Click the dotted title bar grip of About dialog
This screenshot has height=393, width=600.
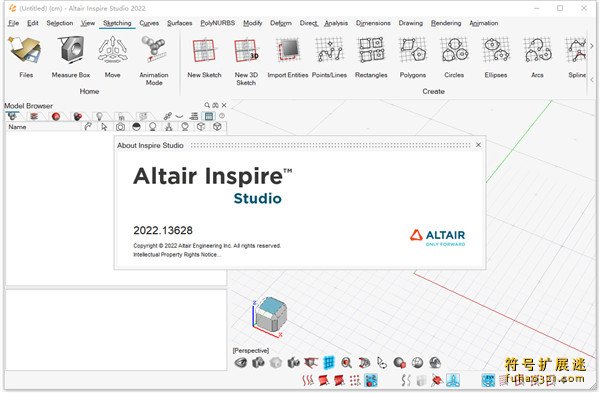click(331, 145)
